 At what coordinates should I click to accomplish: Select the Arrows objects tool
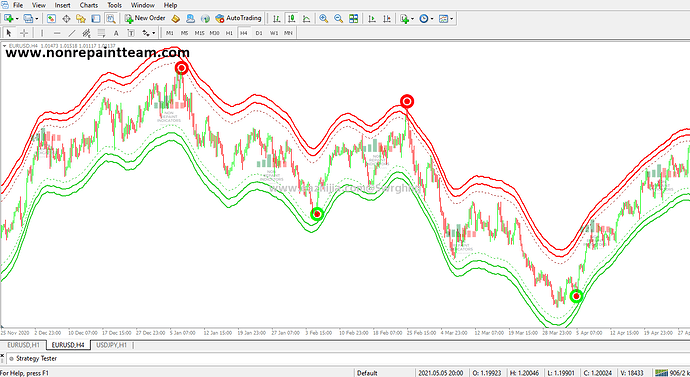(146, 33)
